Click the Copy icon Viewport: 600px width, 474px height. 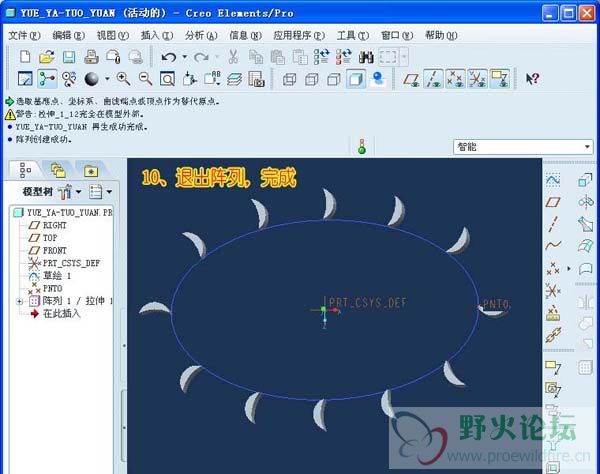point(256,57)
